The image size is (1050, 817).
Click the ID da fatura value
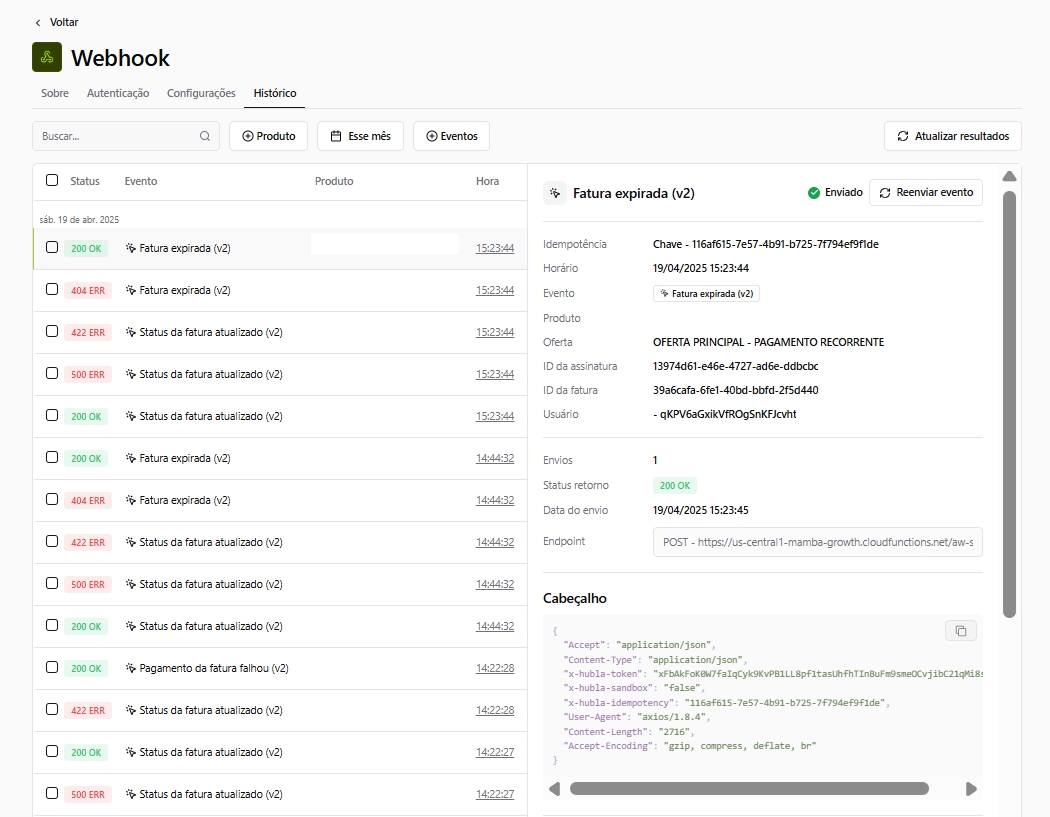coord(735,390)
